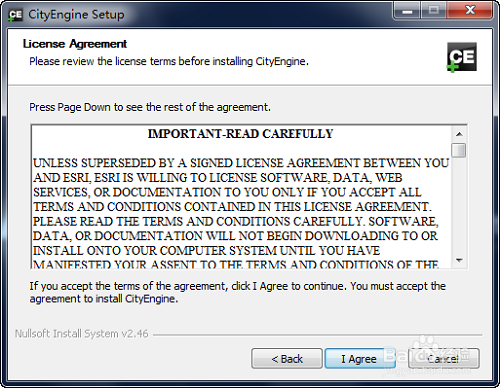Click the 'INSTALL ONTO YOUR COMPUTER SYSTEM' line
Screen dimensions: 500x388
(x=206, y=251)
